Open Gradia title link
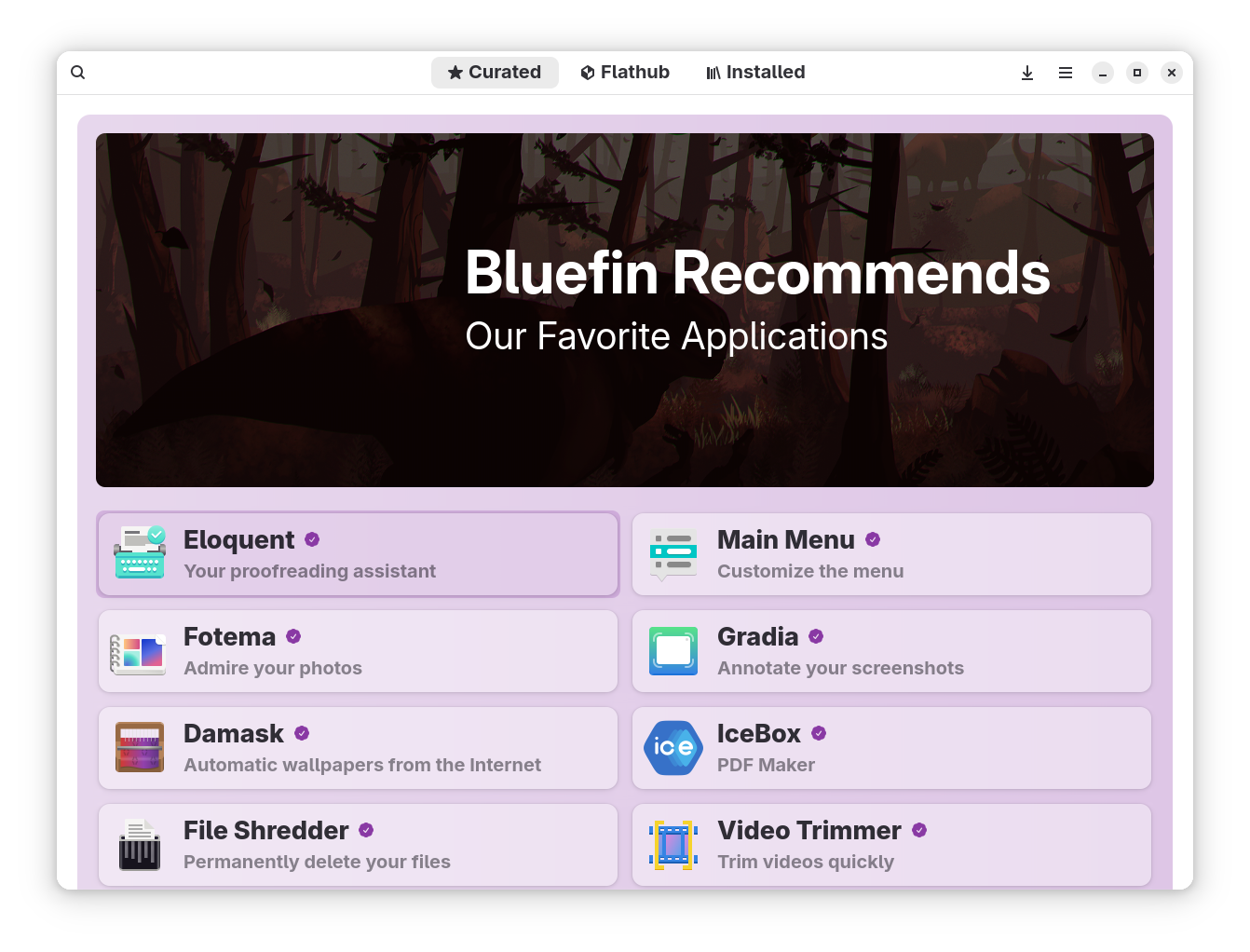 (x=757, y=636)
